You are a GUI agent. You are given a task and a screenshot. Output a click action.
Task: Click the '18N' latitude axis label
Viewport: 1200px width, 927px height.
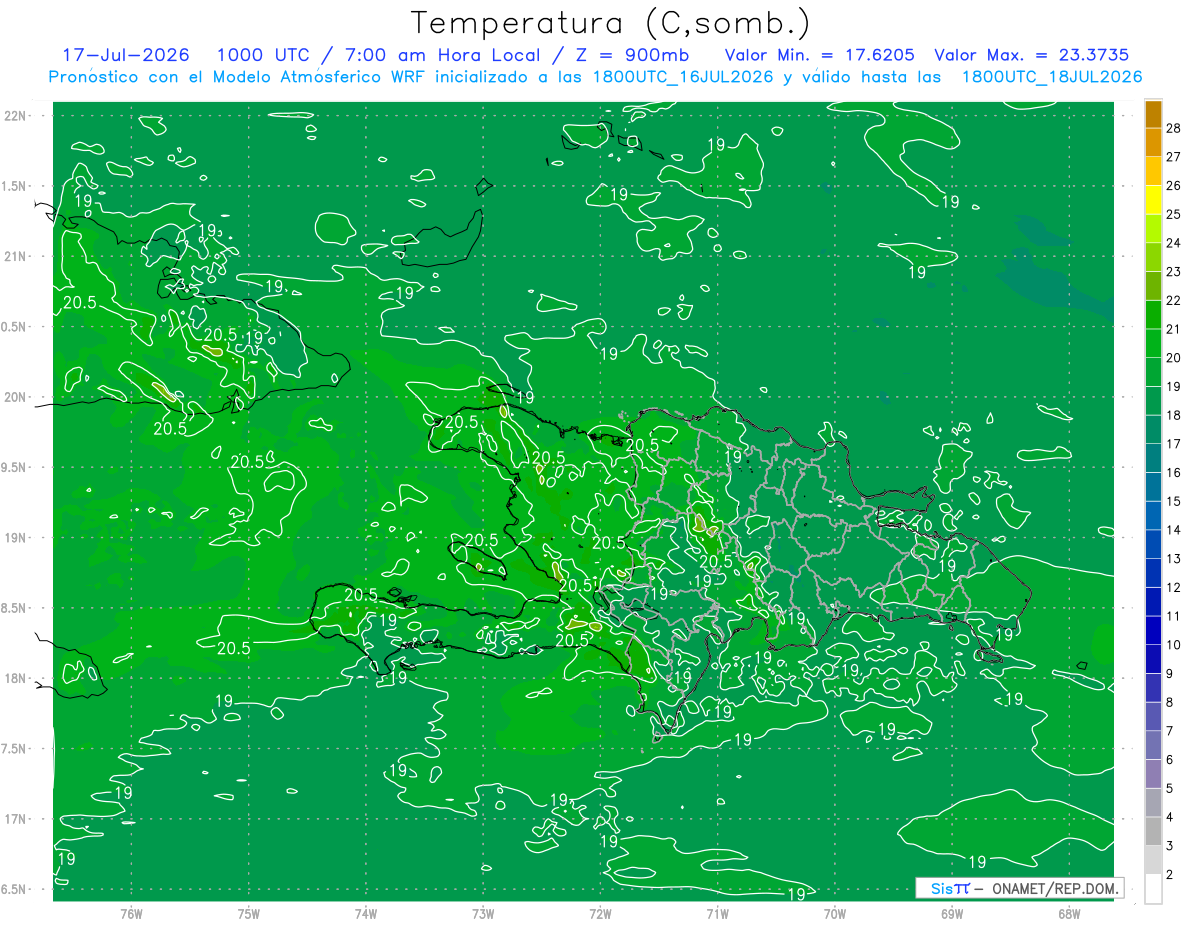point(16,678)
